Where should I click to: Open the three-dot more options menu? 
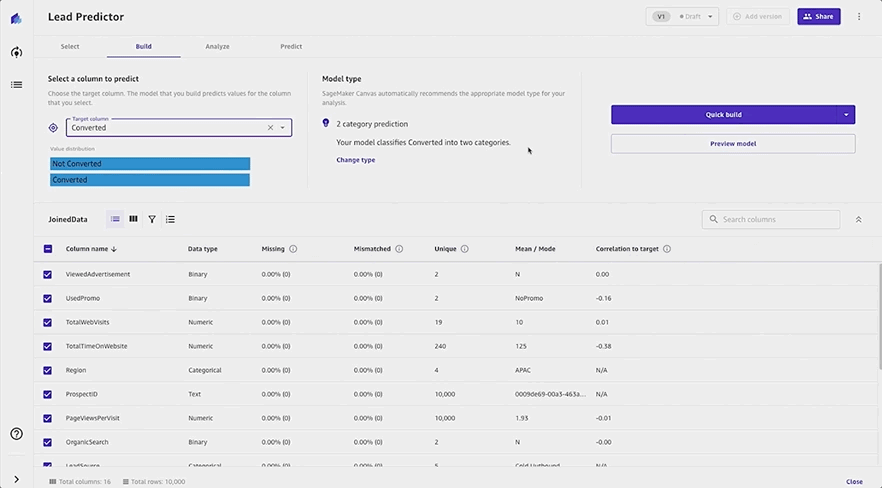pyautogui.click(x=859, y=16)
